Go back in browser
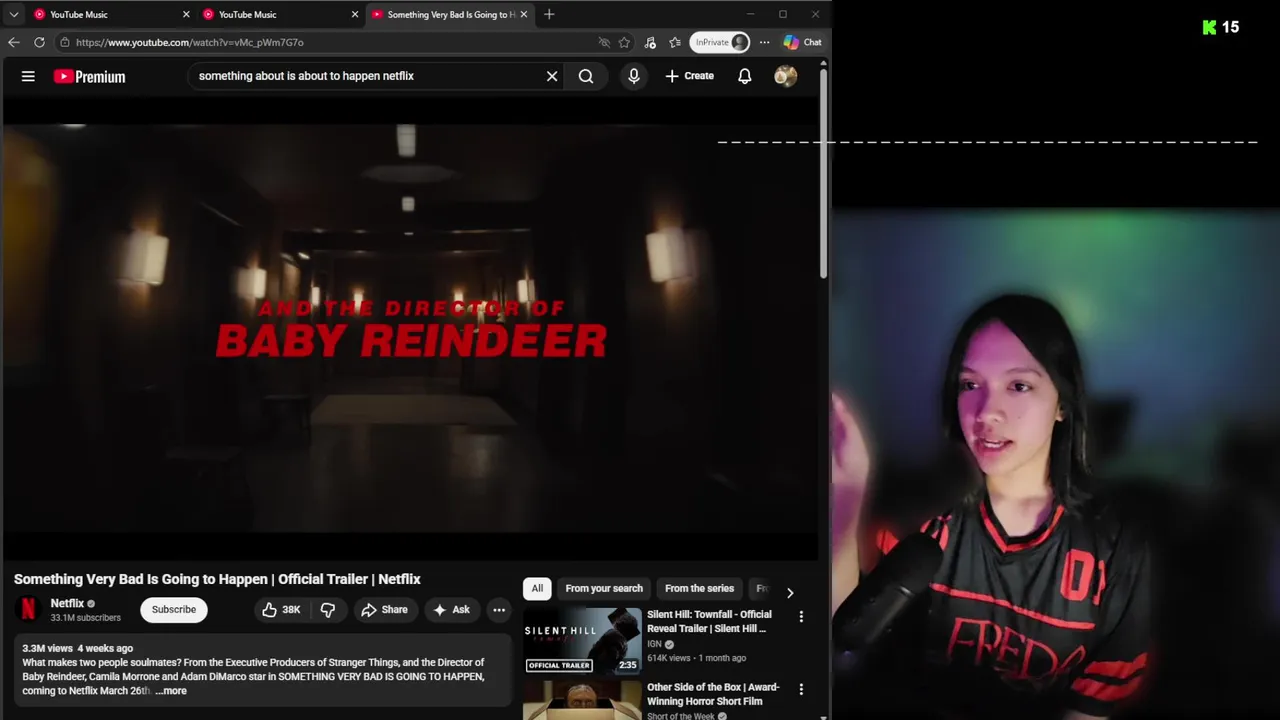The height and width of the screenshot is (720, 1280). 13,42
